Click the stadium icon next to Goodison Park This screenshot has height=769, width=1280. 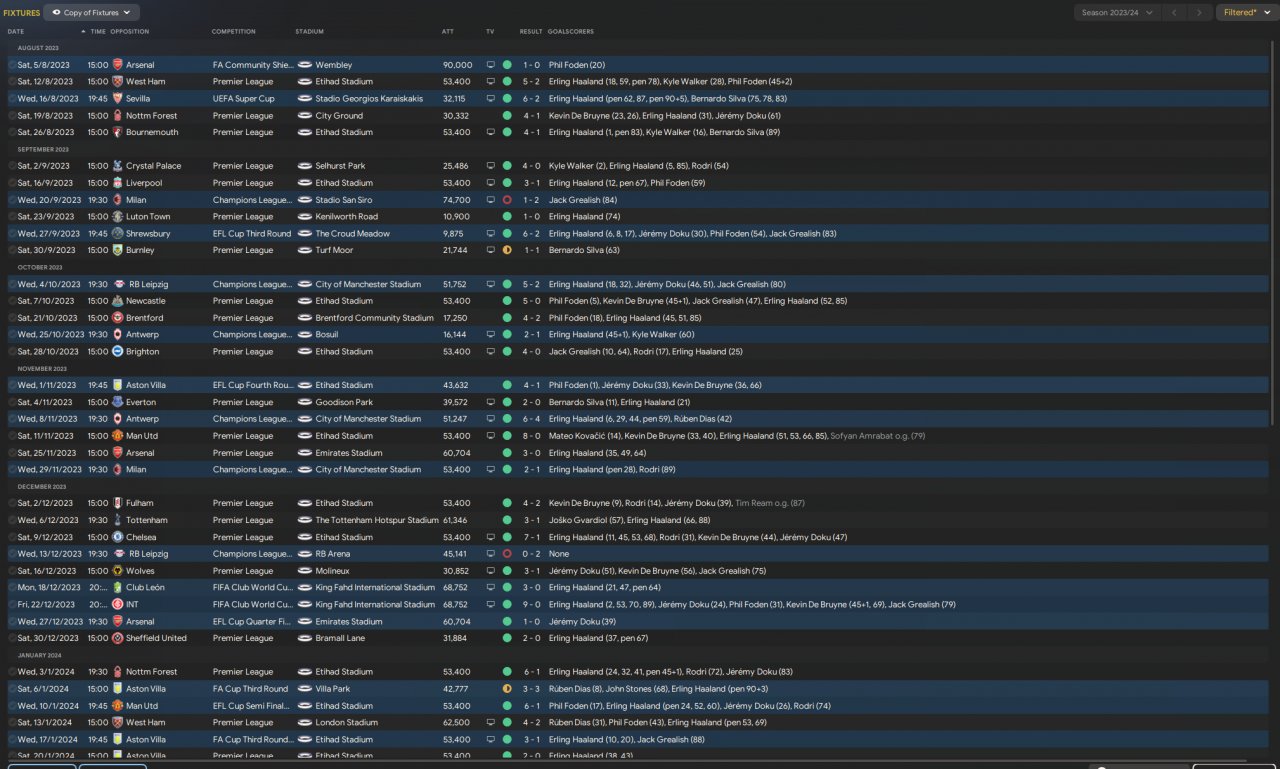point(305,402)
